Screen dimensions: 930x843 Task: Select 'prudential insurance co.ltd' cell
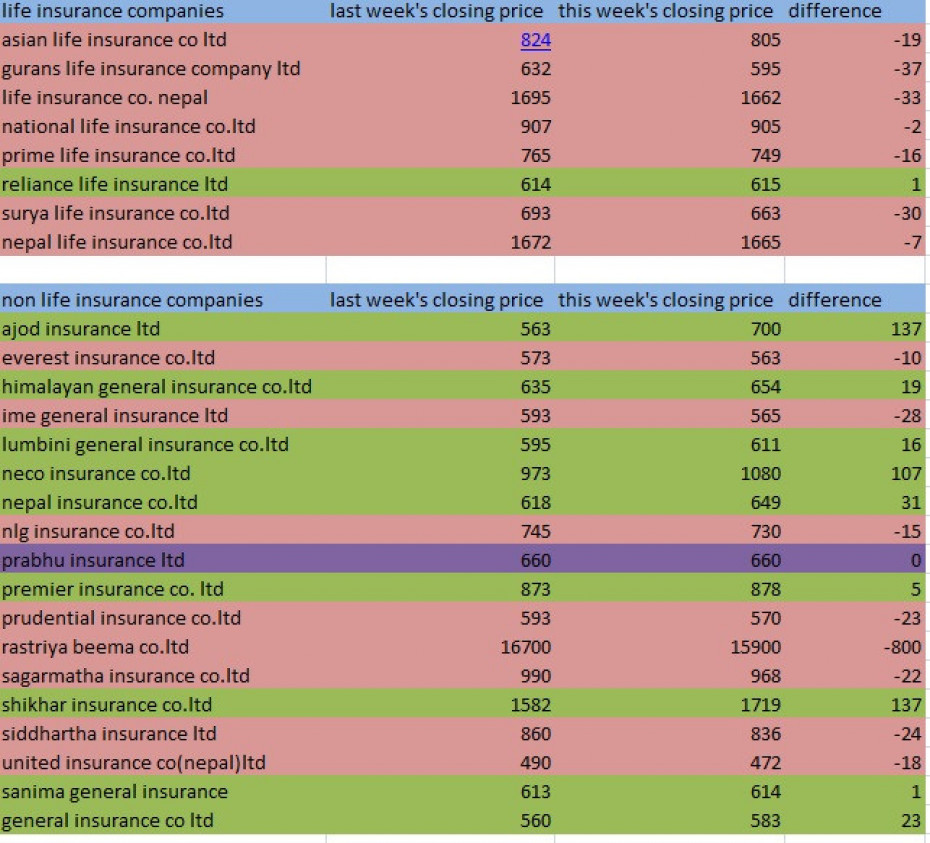coord(163,618)
